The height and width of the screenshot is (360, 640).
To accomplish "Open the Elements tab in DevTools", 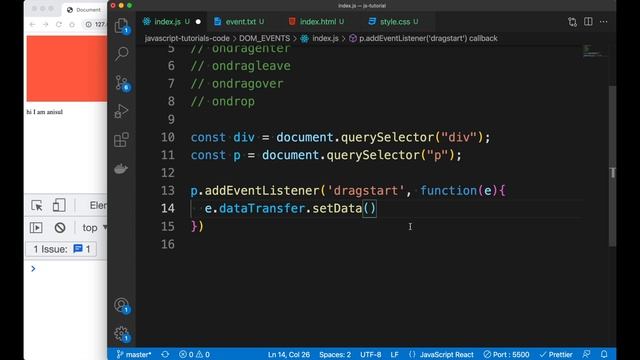I will [98, 205].
